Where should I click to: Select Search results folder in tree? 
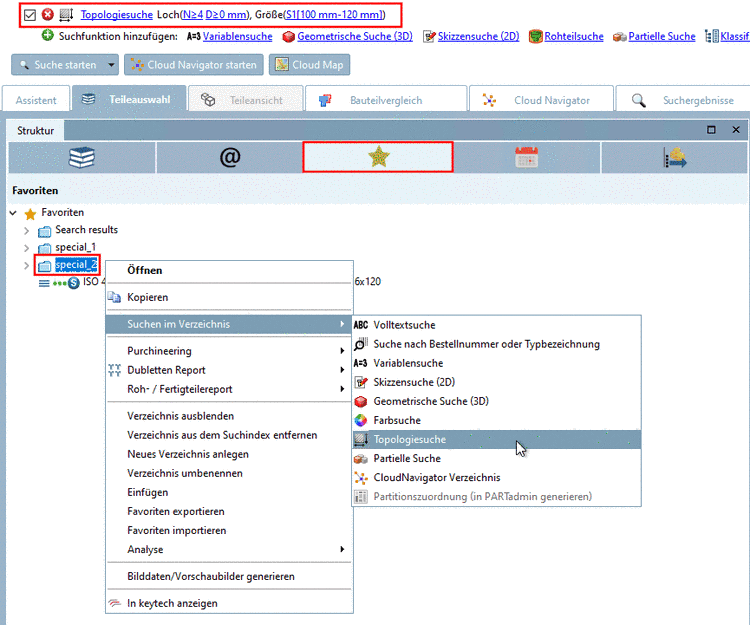pos(86,230)
